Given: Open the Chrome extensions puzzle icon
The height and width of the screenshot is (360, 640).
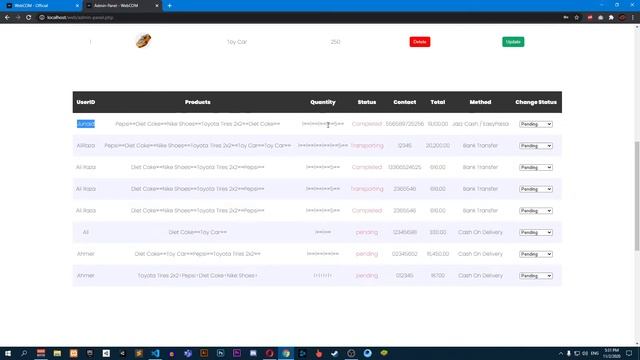Looking at the screenshot, I should [x=611, y=18].
